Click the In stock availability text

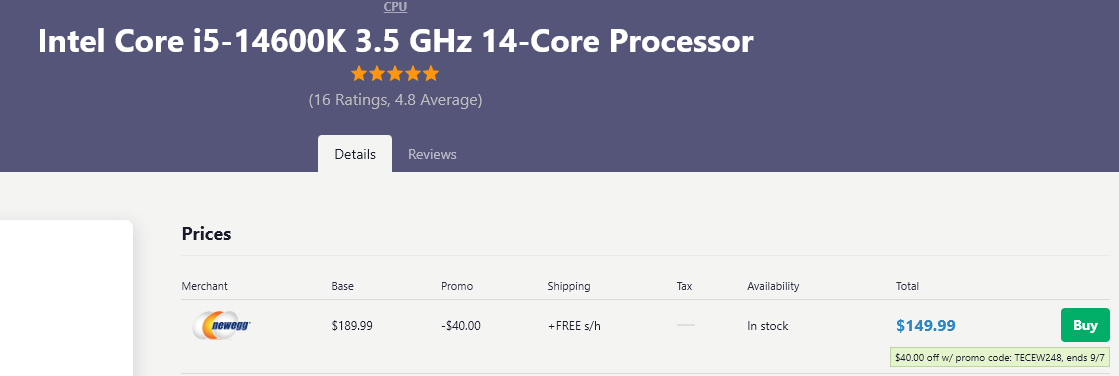pos(767,326)
